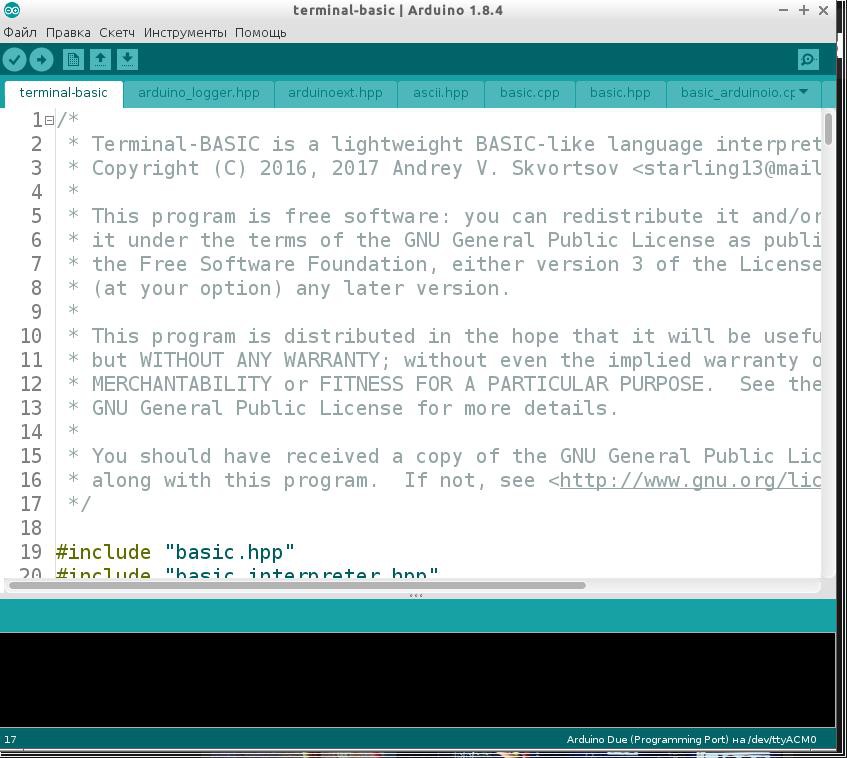Viewport: 847px width, 758px height.
Task: Click the vertical editor scrollbar thumb
Action: pos(828,129)
